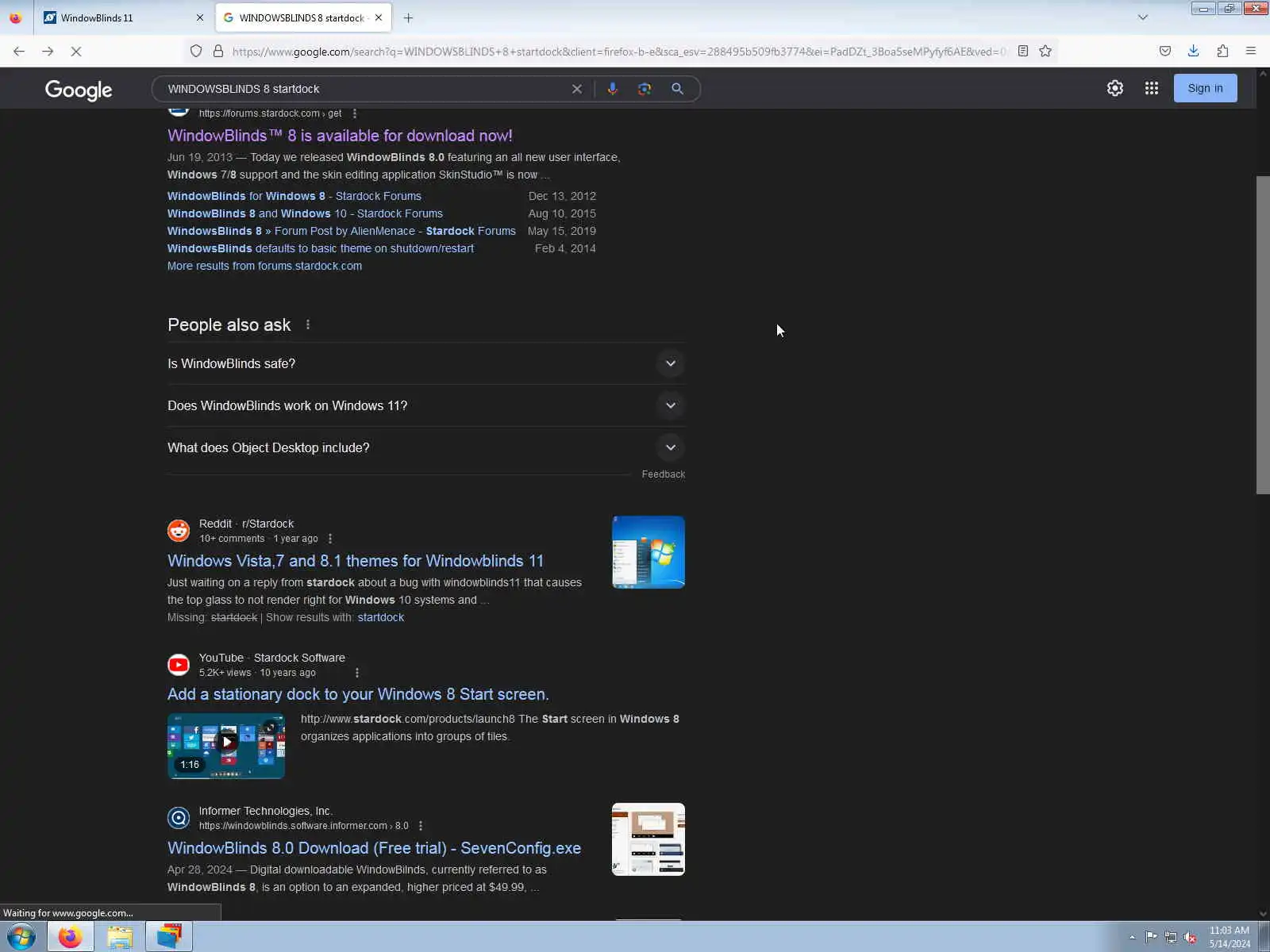1270x952 pixels.
Task: Open WindowBlinds for Windows 8 forum link
Action: point(294,196)
